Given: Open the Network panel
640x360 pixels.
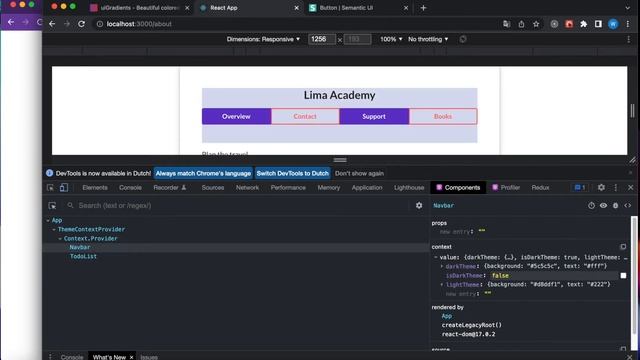Looking at the screenshot, I should (x=247, y=188).
